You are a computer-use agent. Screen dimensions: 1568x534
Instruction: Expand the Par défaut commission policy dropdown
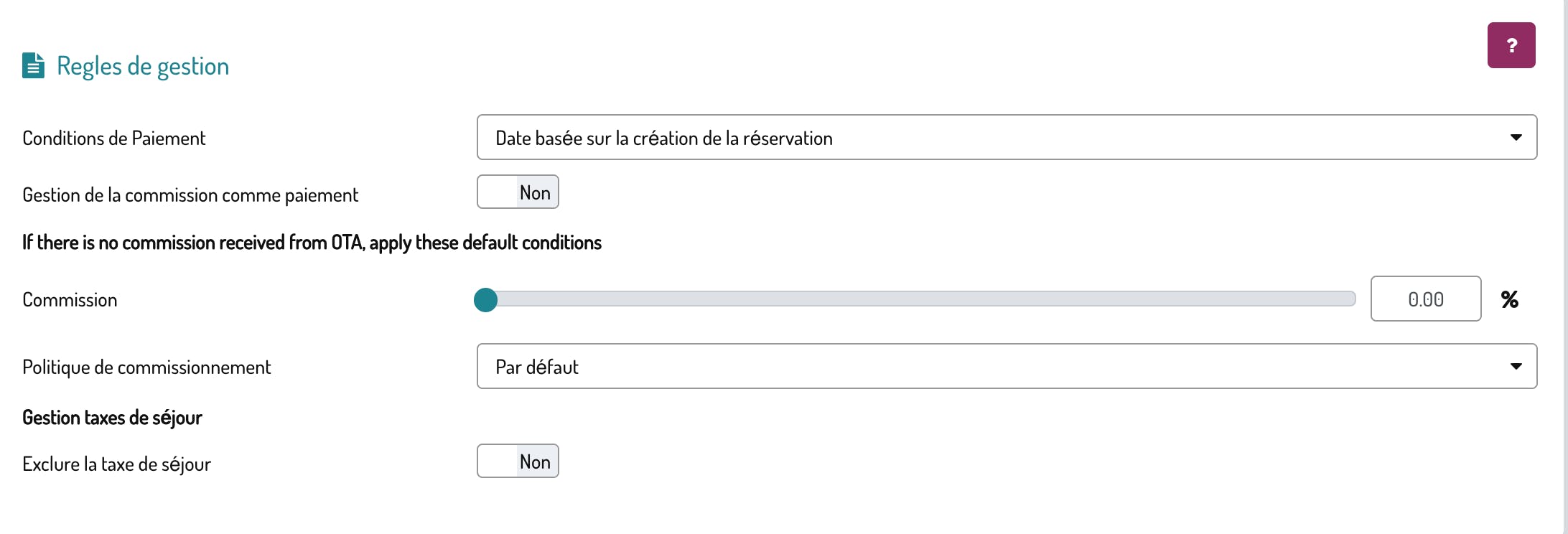1005,366
